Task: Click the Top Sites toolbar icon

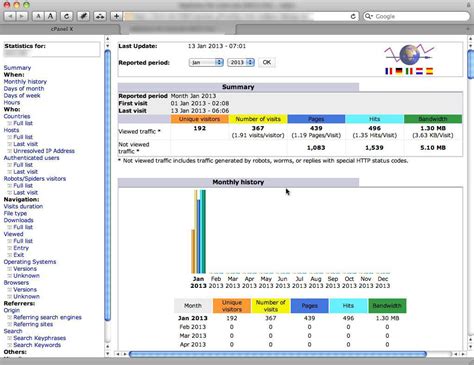Action: point(100,16)
